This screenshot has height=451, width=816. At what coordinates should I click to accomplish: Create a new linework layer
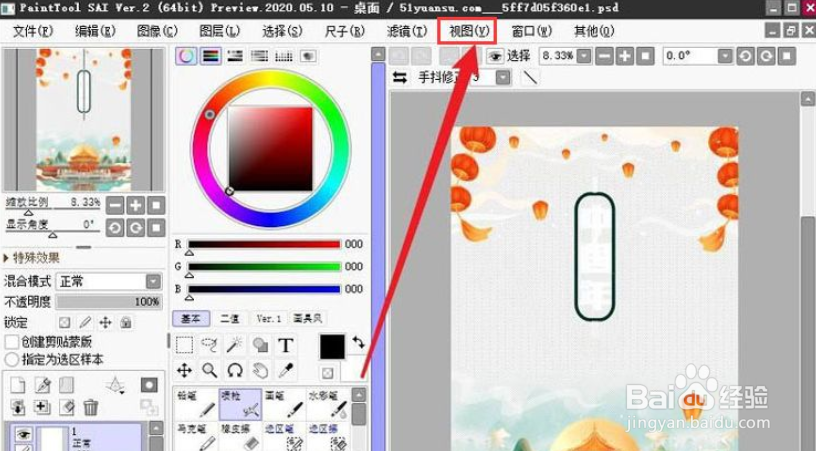tap(42, 385)
